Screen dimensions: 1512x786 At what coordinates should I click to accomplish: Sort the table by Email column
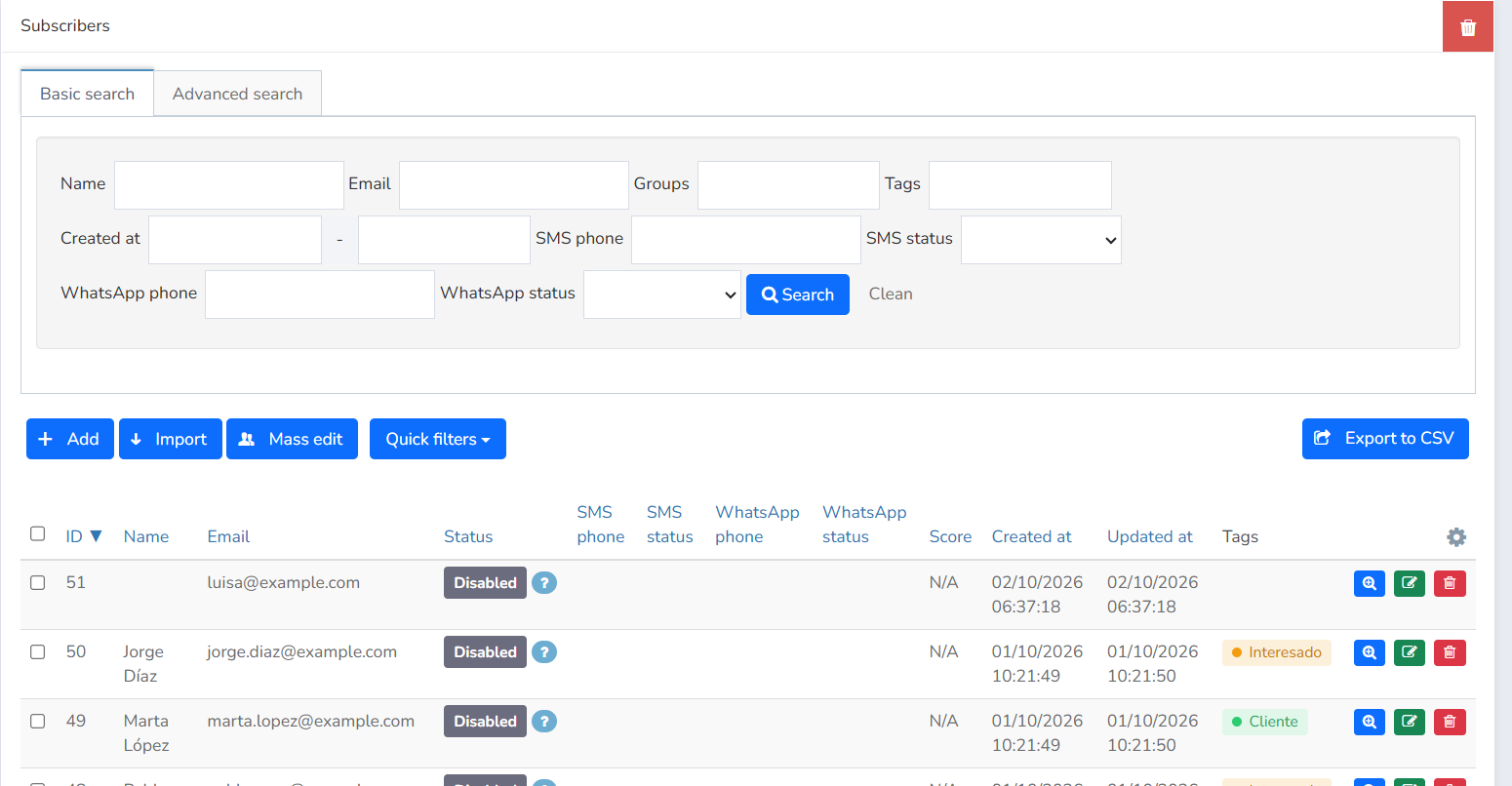[x=228, y=536]
